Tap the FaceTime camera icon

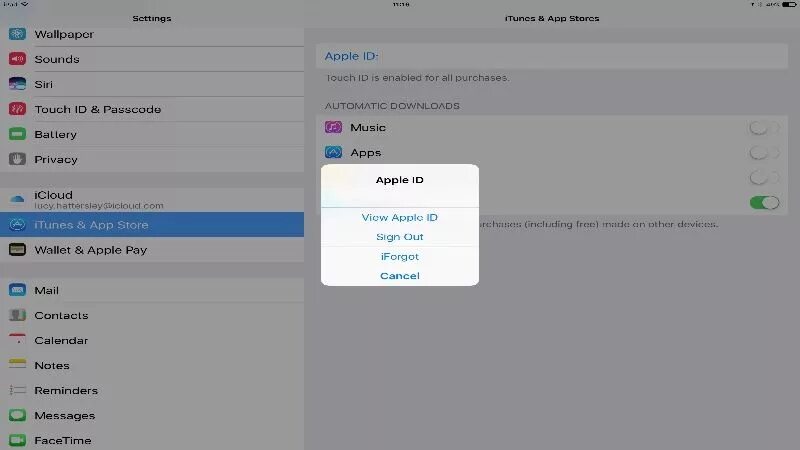17,440
